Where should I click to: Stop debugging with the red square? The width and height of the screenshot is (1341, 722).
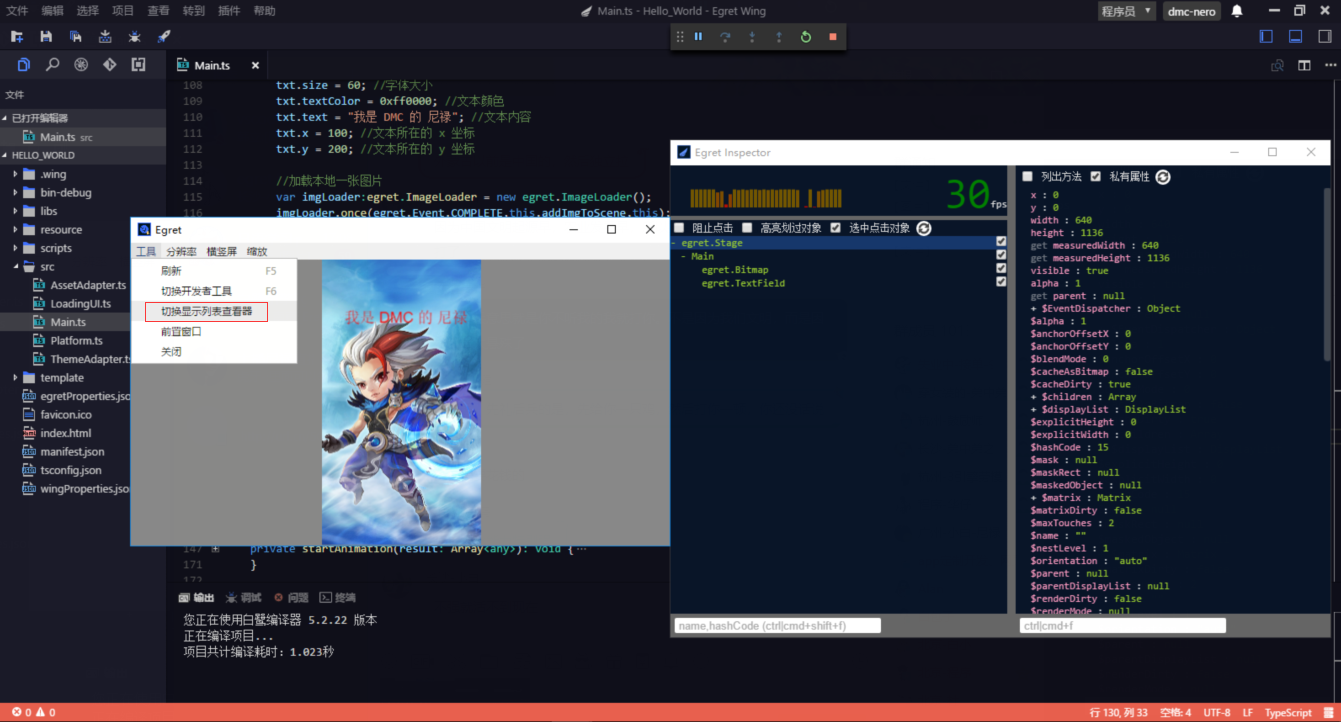[833, 37]
